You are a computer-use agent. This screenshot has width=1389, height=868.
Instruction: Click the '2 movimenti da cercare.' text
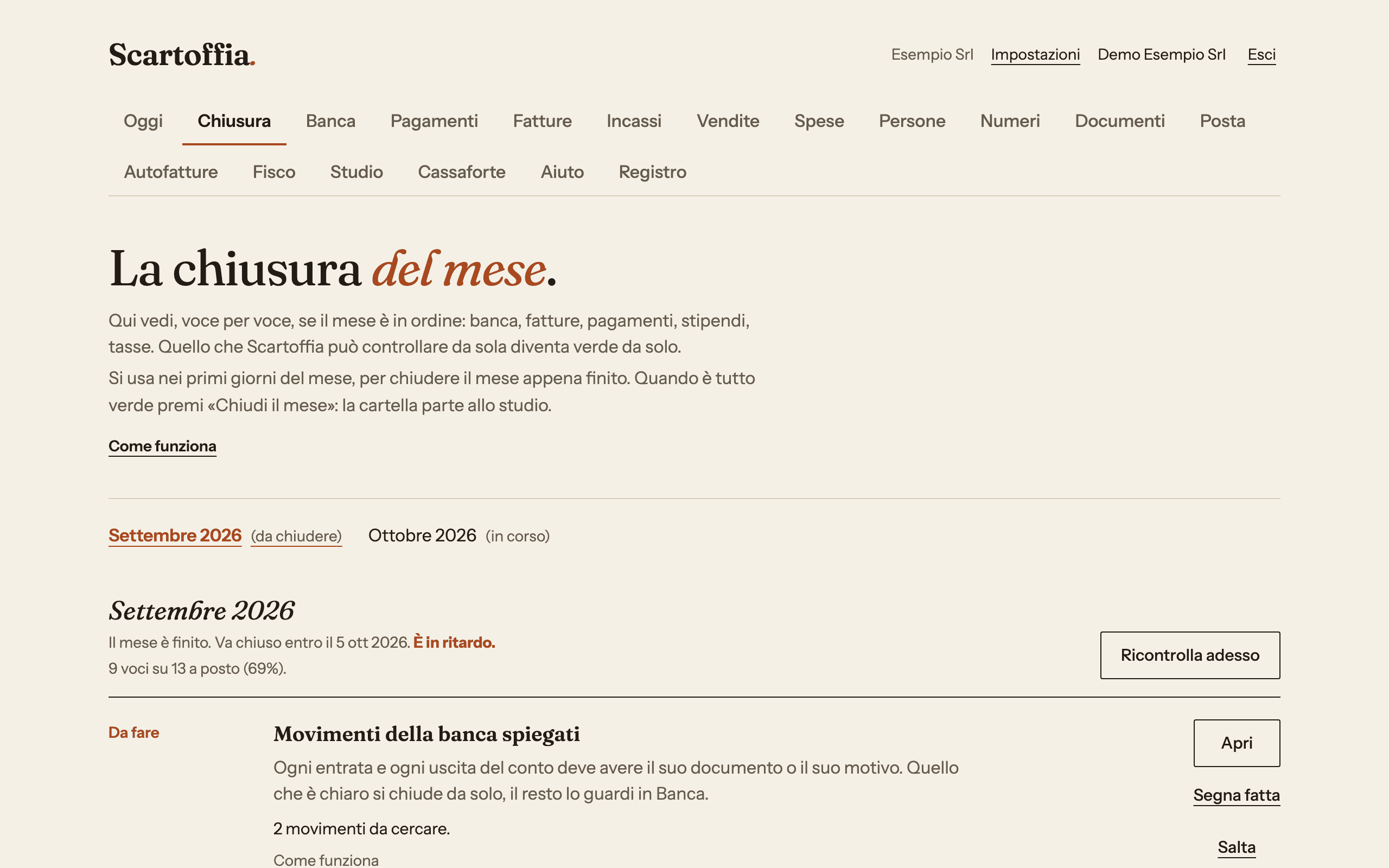pos(361,828)
